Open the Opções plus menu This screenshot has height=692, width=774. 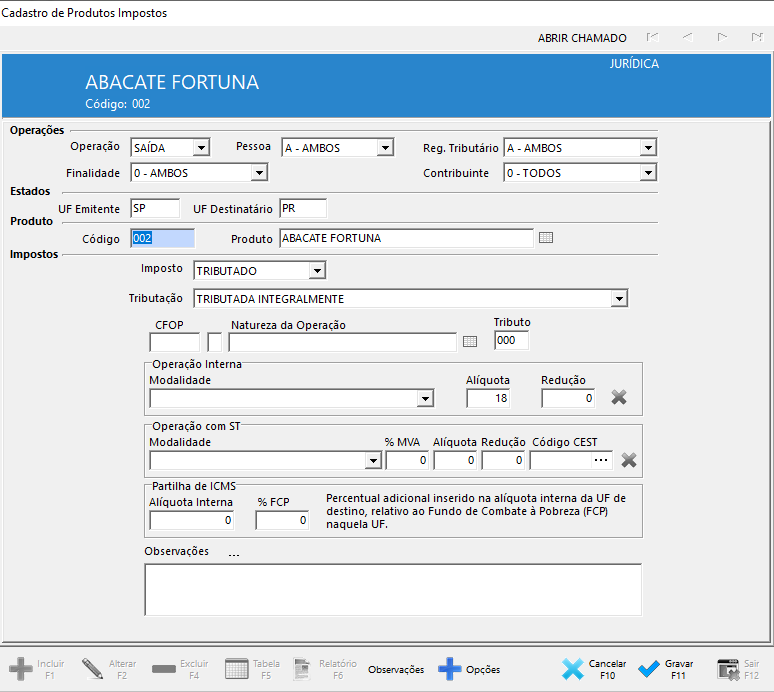coord(469,669)
